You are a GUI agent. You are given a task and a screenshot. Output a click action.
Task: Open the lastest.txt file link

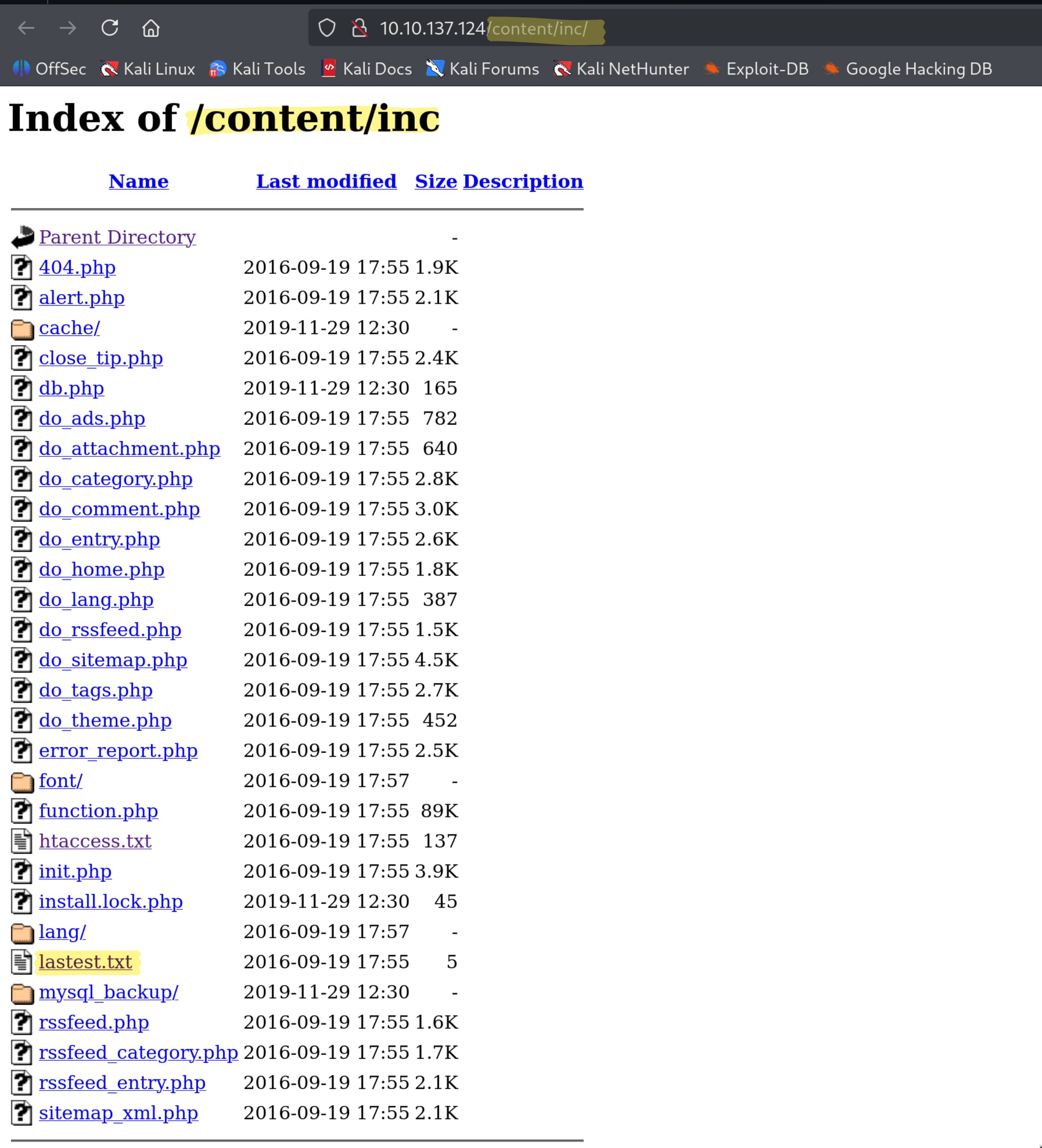85,962
